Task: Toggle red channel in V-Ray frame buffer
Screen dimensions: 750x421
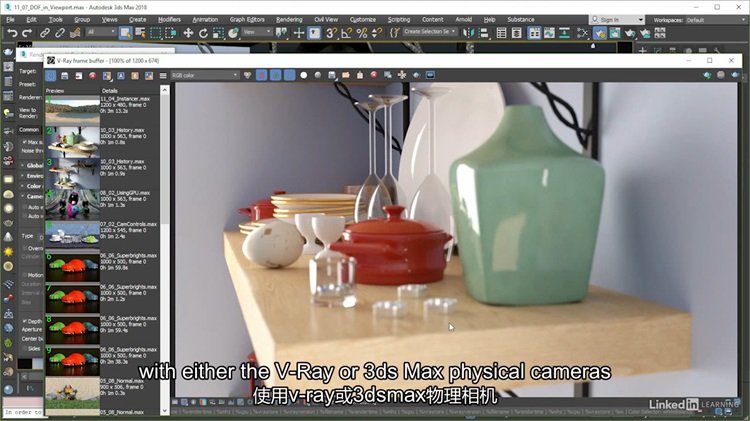Action: pos(262,75)
